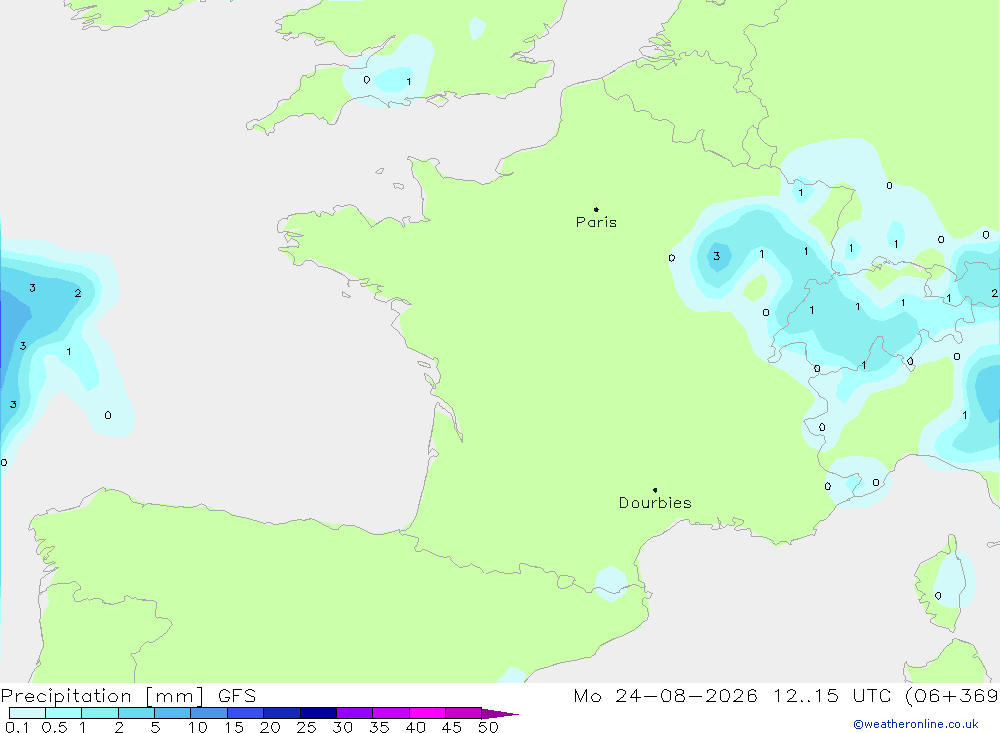Select the Paris location dot marker
Viewport: 1000px width, 733px height.
click(x=596, y=209)
